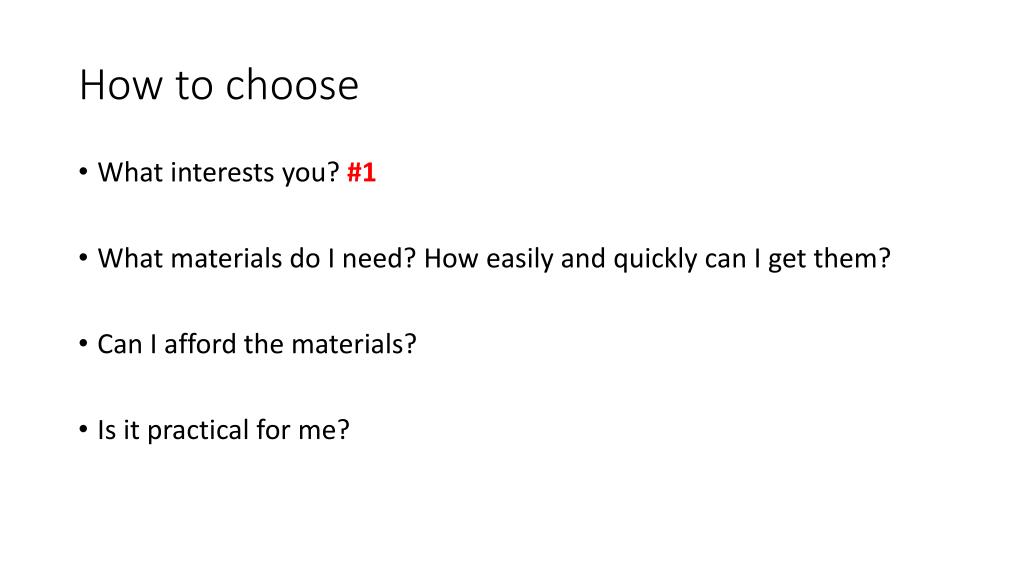Click the sentence 'What materials do I need?'

click(x=257, y=259)
